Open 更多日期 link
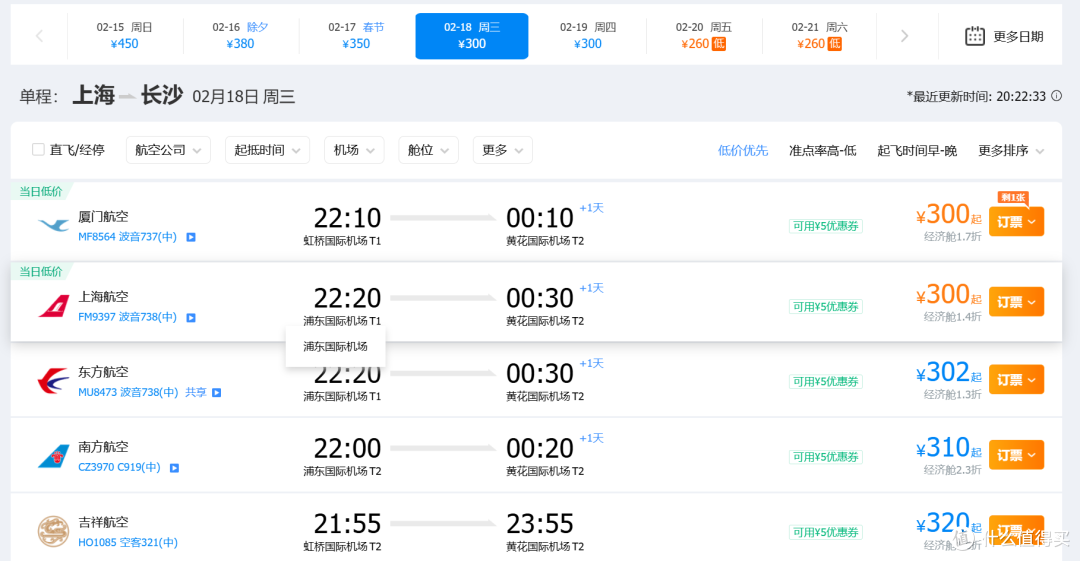This screenshot has height=561, width=1080. point(1018,37)
